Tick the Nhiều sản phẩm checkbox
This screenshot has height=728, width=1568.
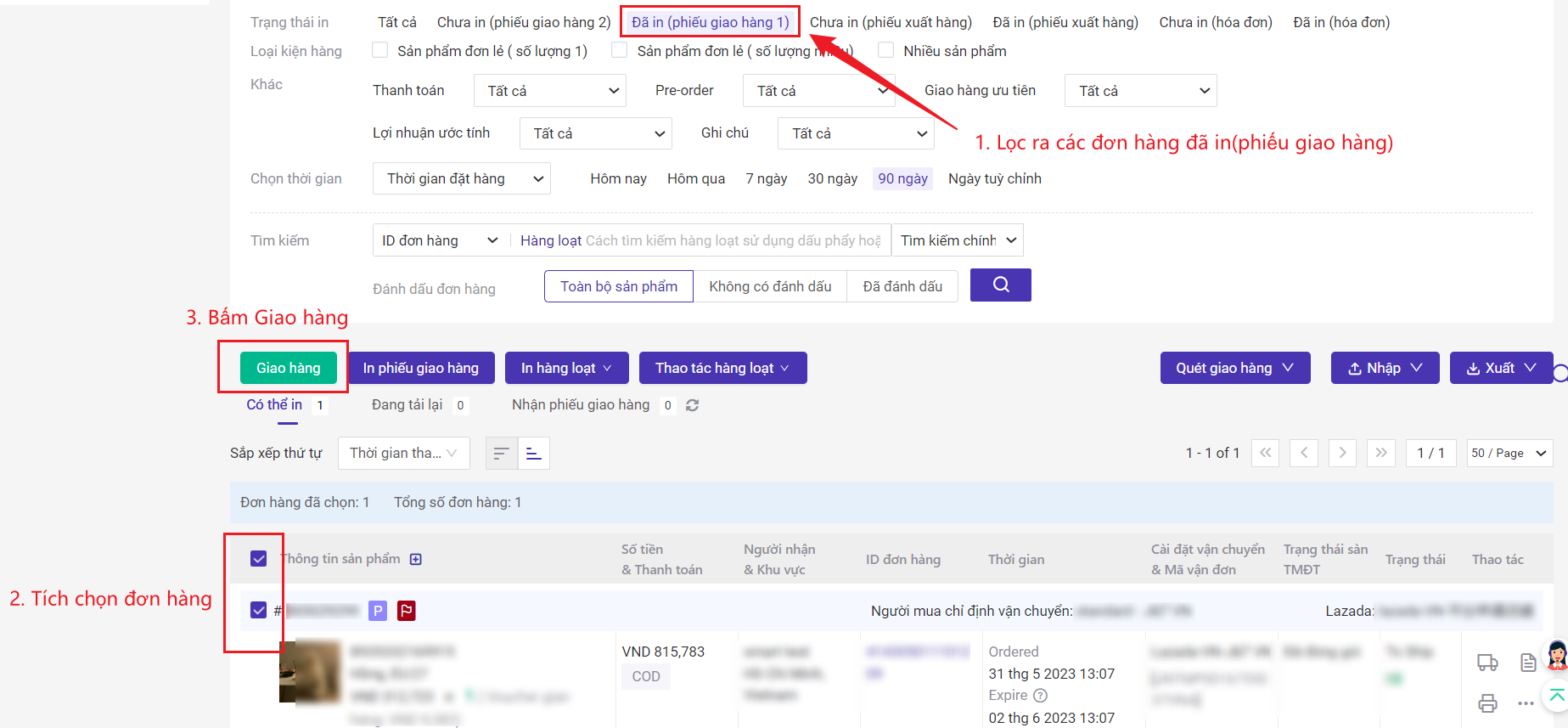[x=886, y=51]
